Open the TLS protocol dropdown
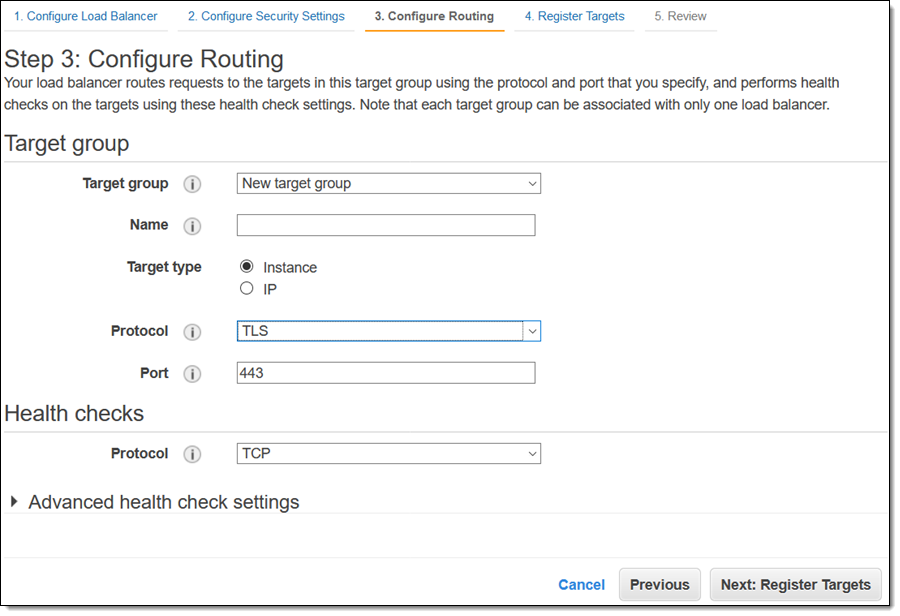The height and width of the screenshot is (616, 900). pos(388,331)
